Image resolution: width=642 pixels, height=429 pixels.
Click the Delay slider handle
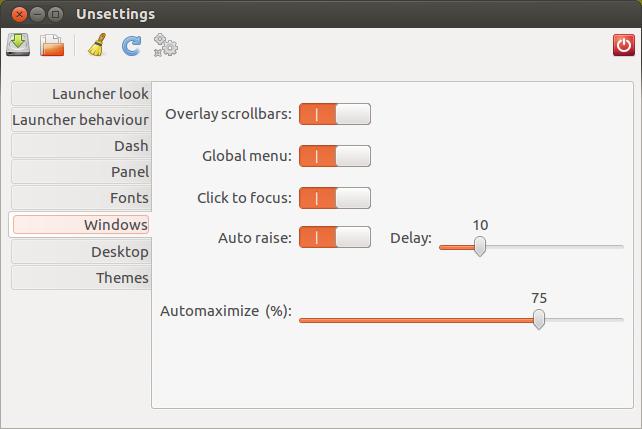coord(480,246)
